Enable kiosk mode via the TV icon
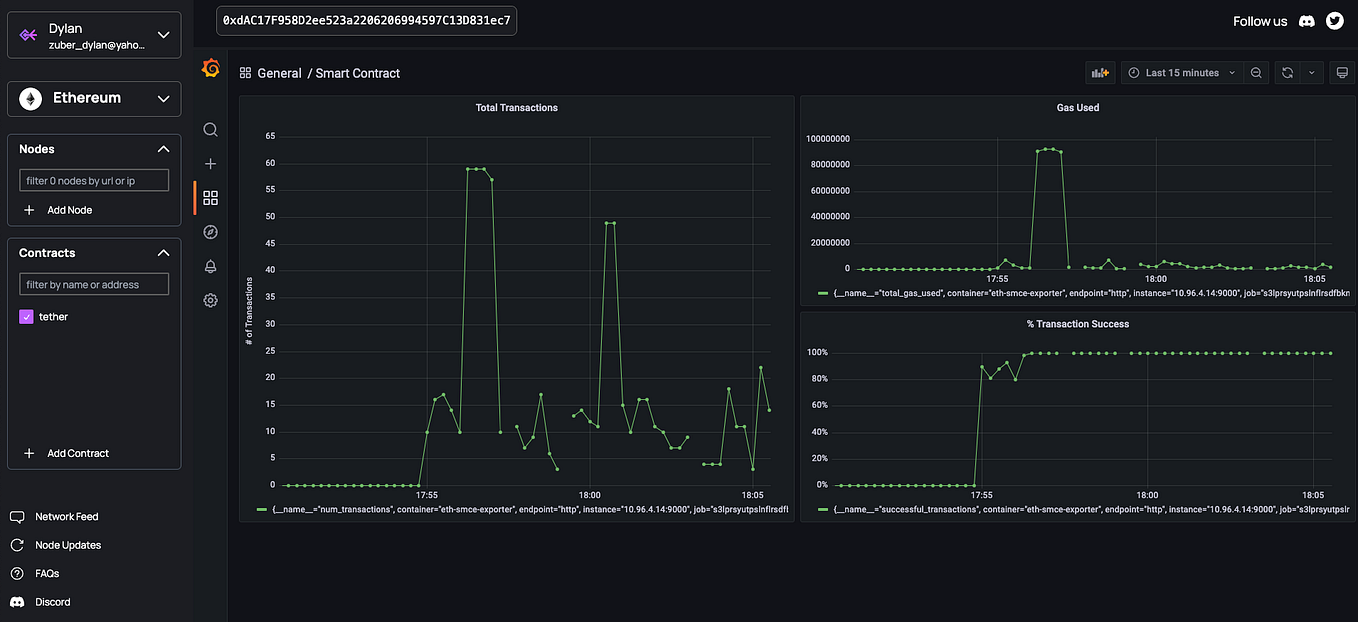The height and width of the screenshot is (622, 1358). 1342,71
